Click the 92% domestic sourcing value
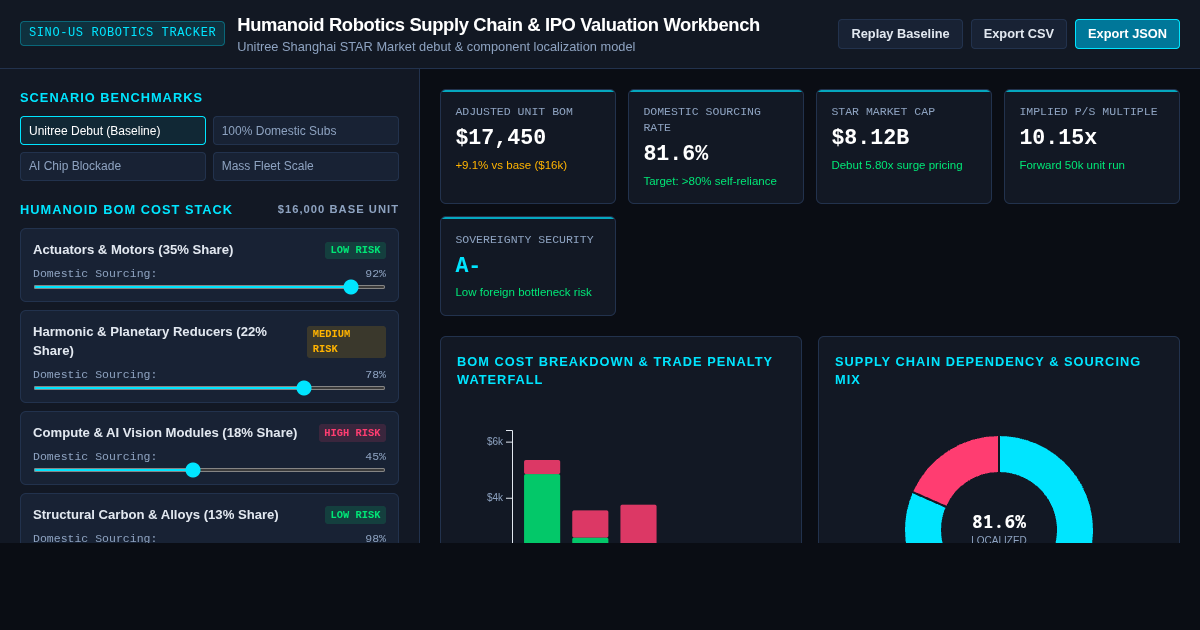 375,274
